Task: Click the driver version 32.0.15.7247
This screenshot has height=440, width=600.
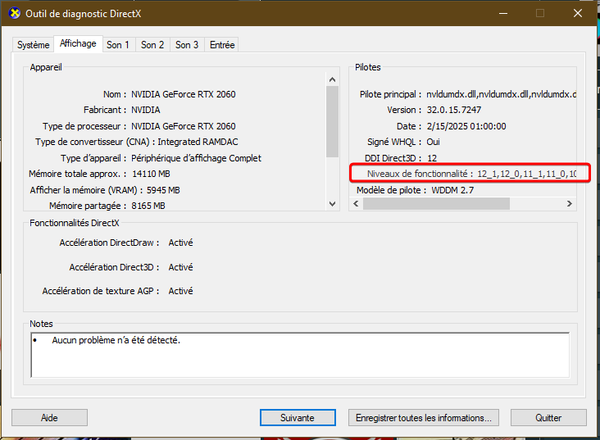Action: pos(454,110)
